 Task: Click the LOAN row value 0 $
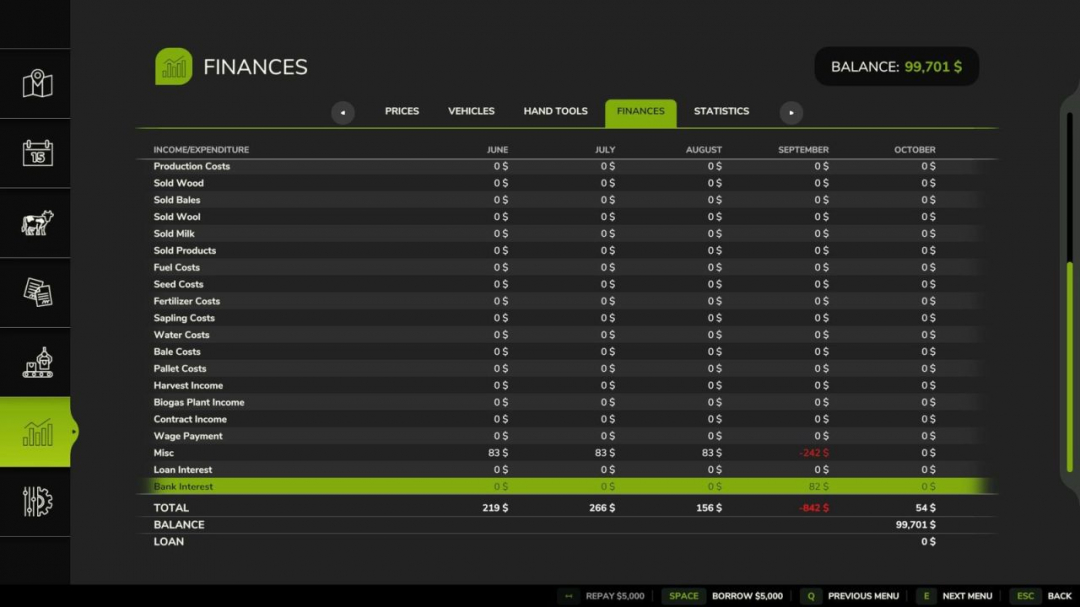coord(928,542)
